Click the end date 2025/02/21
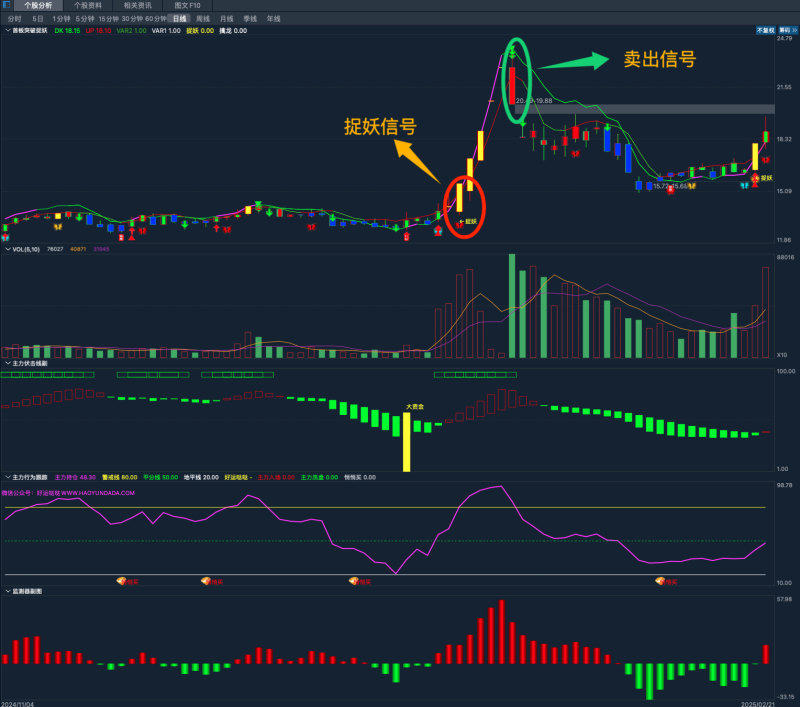Viewport: 800px width, 707px height. point(757,704)
